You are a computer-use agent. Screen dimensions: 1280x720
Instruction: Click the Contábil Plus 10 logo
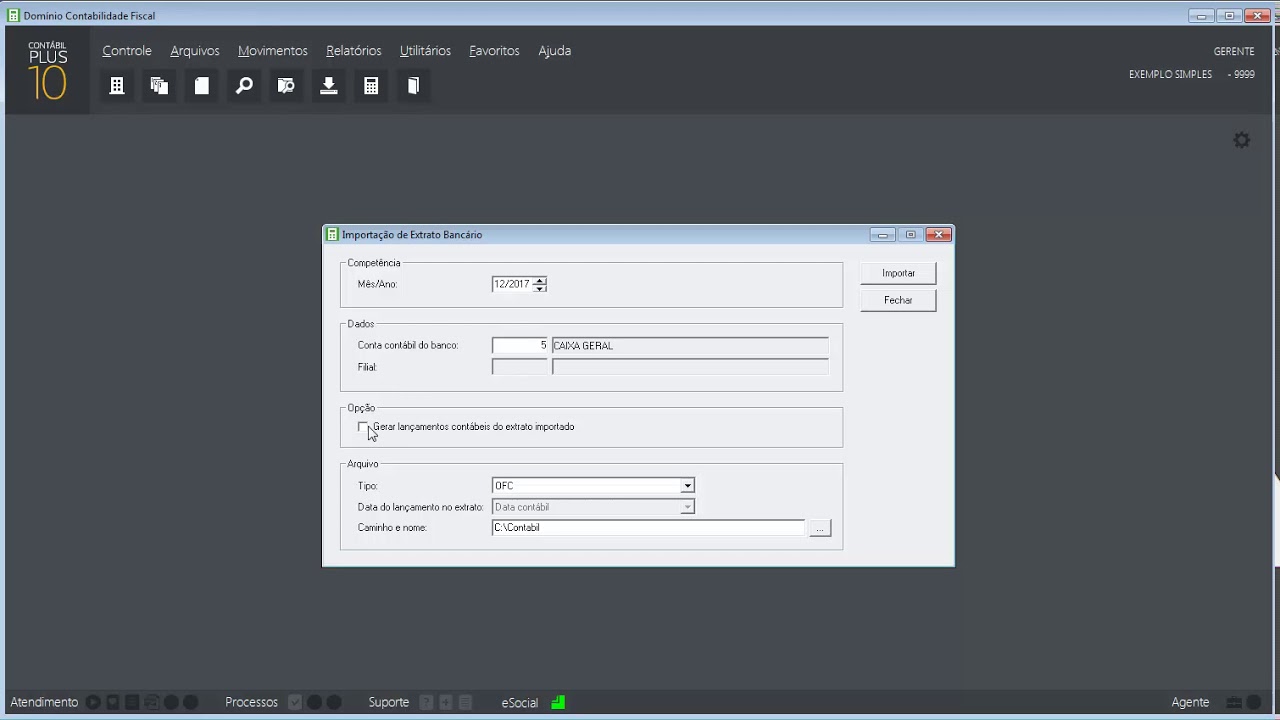47,70
